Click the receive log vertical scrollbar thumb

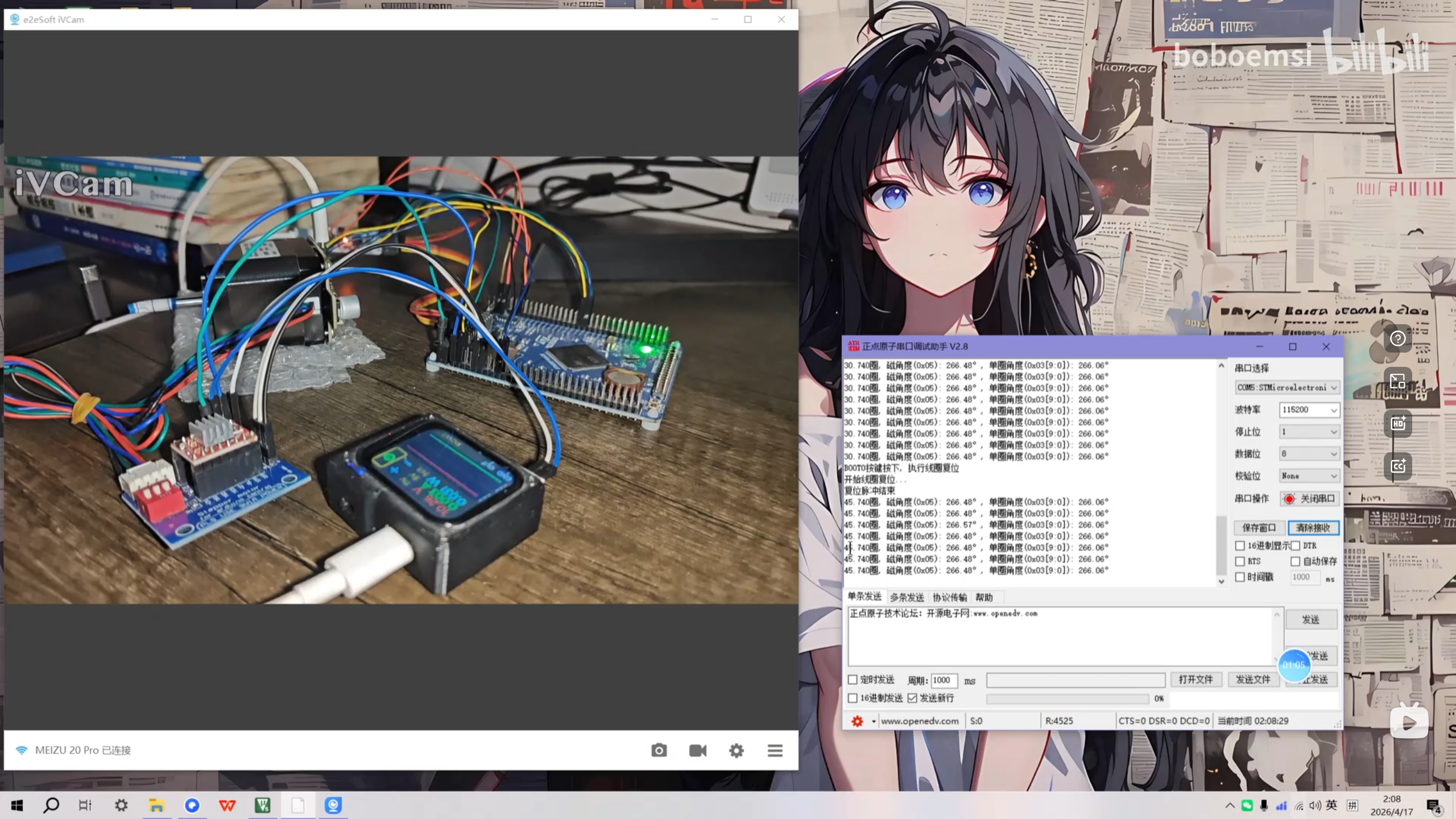pyautogui.click(x=1221, y=545)
